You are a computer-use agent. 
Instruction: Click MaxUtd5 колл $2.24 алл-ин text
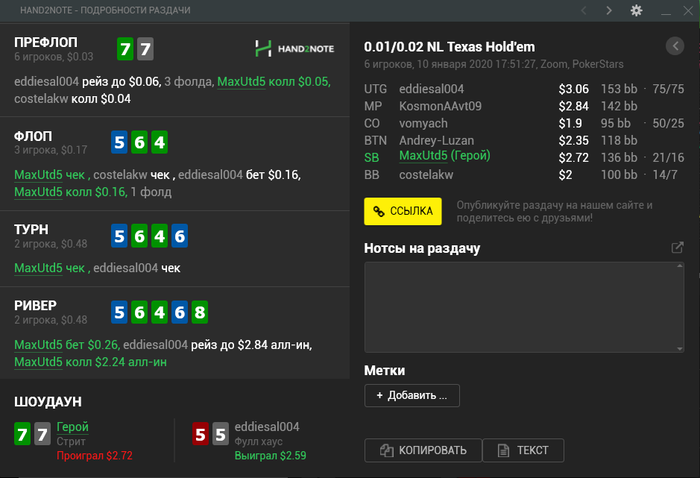[91, 362]
